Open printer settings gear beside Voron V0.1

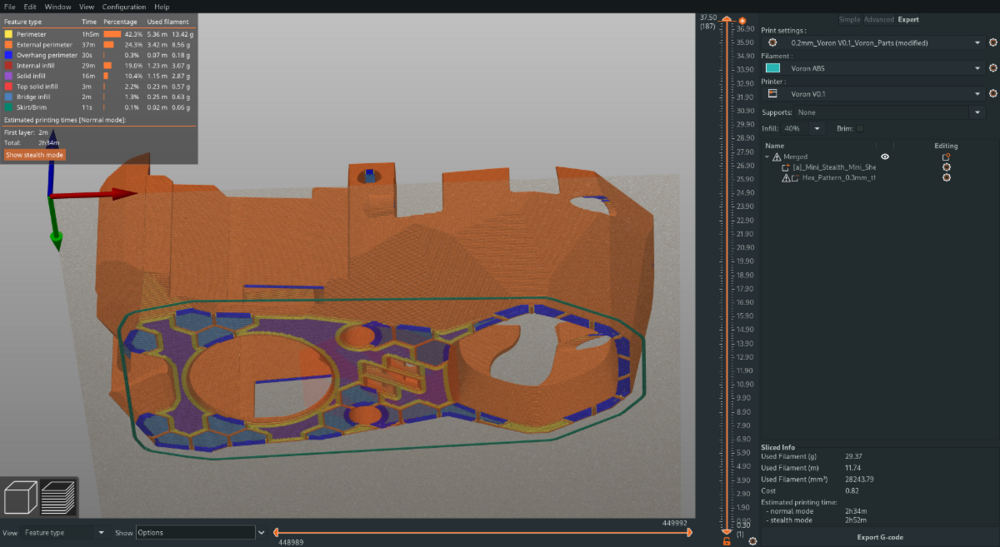click(x=993, y=94)
